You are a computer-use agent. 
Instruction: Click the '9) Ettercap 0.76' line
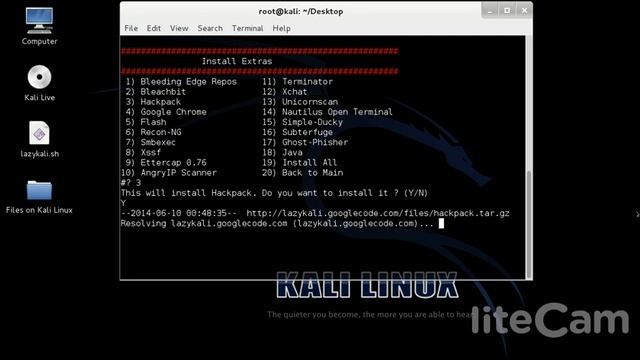(x=166, y=162)
